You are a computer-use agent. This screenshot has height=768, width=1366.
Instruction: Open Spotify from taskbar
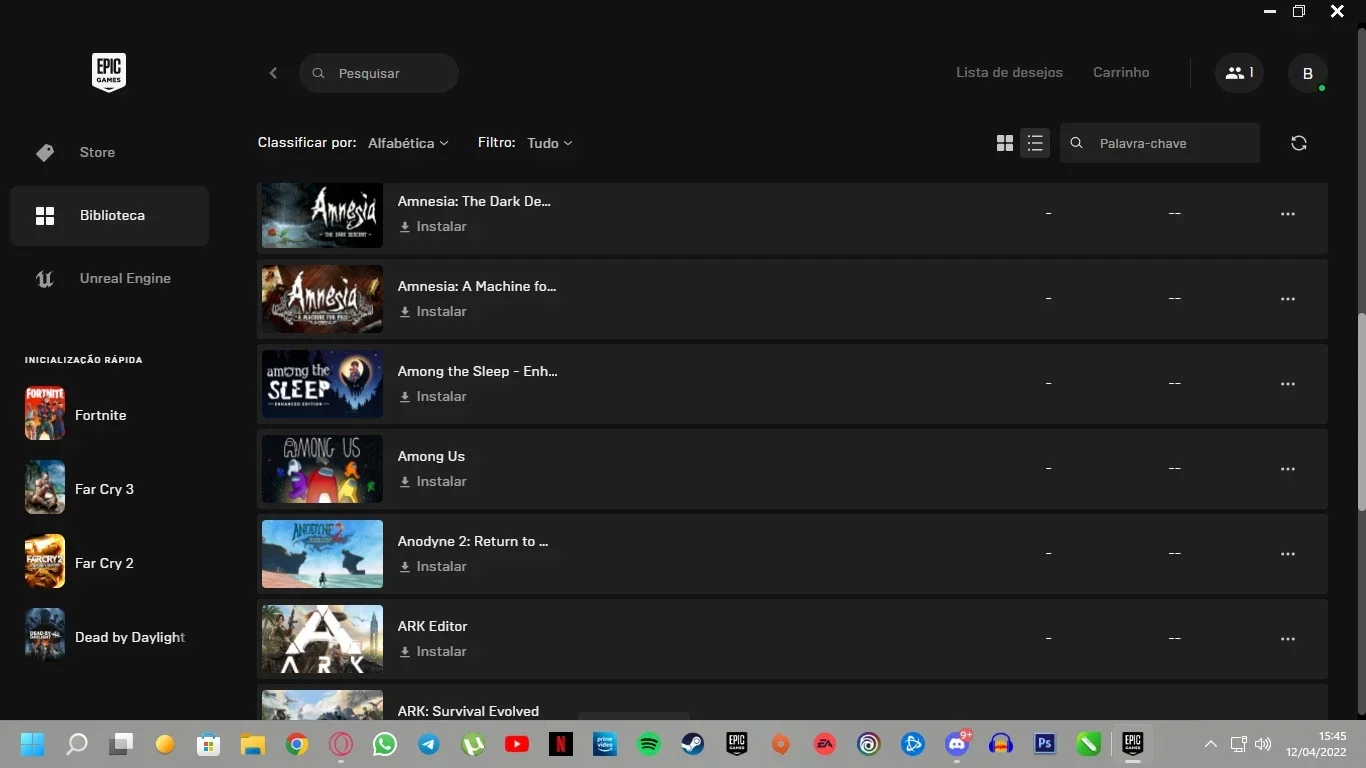(649, 744)
